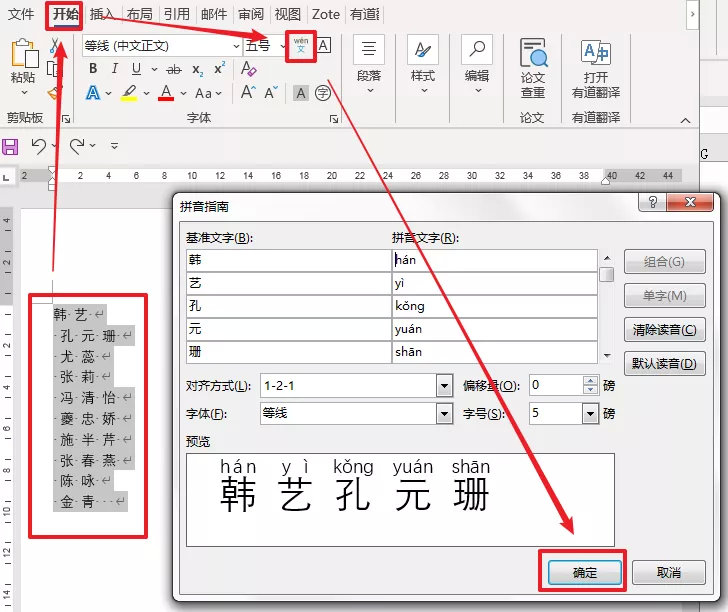
Task: Decrease font size with A-down icon
Action: click(271, 93)
